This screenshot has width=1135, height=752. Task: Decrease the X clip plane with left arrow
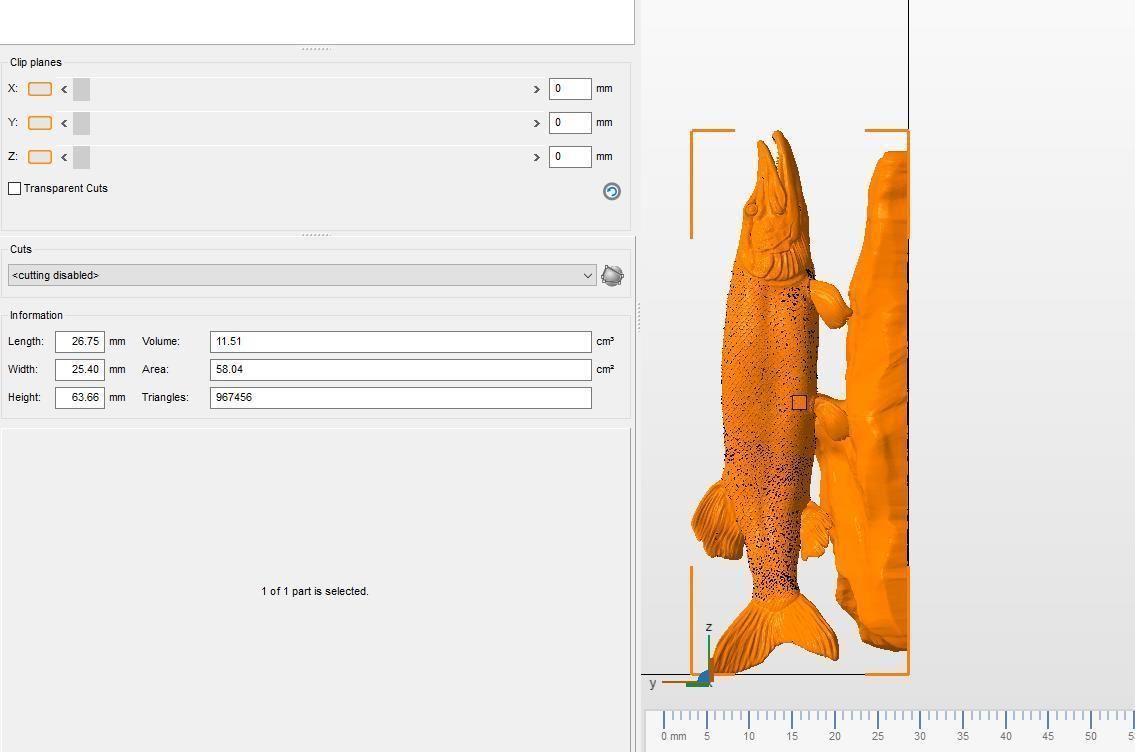tap(64, 89)
